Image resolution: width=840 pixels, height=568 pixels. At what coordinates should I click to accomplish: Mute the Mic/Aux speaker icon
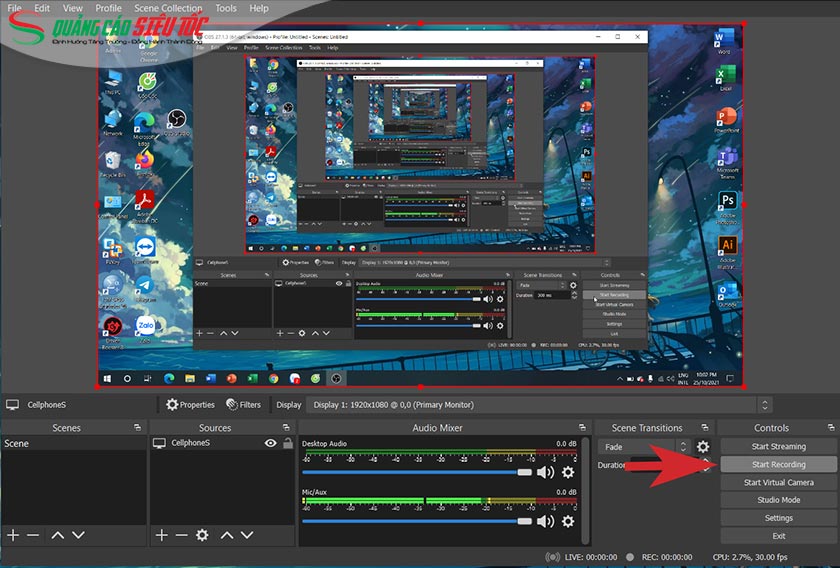click(x=545, y=521)
